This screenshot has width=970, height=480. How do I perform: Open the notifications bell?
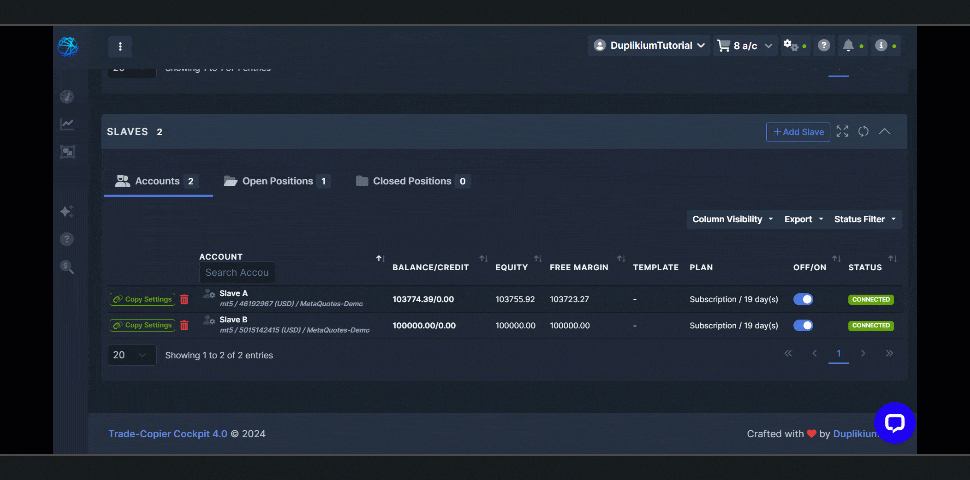[x=848, y=45]
